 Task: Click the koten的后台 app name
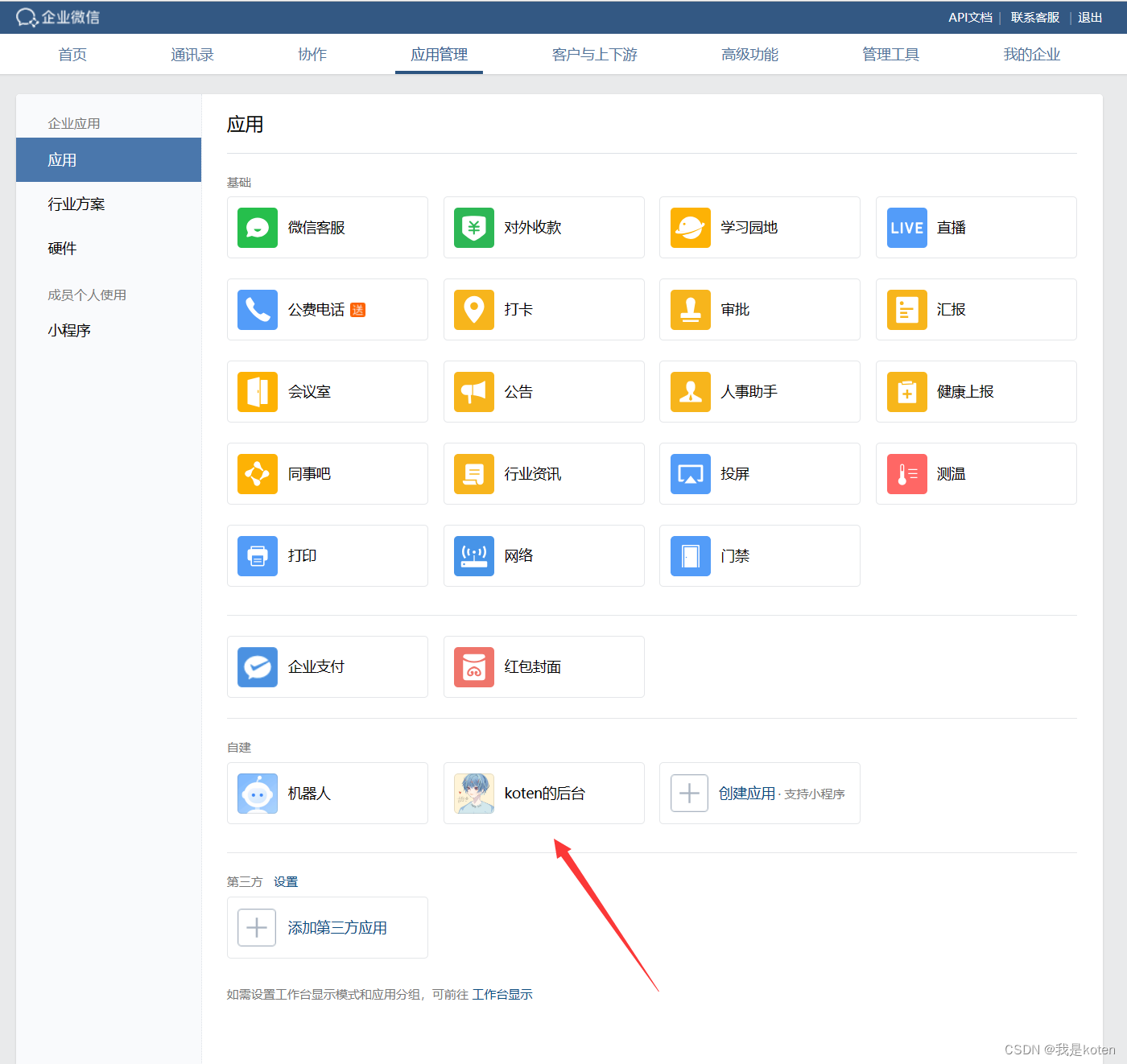[545, 794]
